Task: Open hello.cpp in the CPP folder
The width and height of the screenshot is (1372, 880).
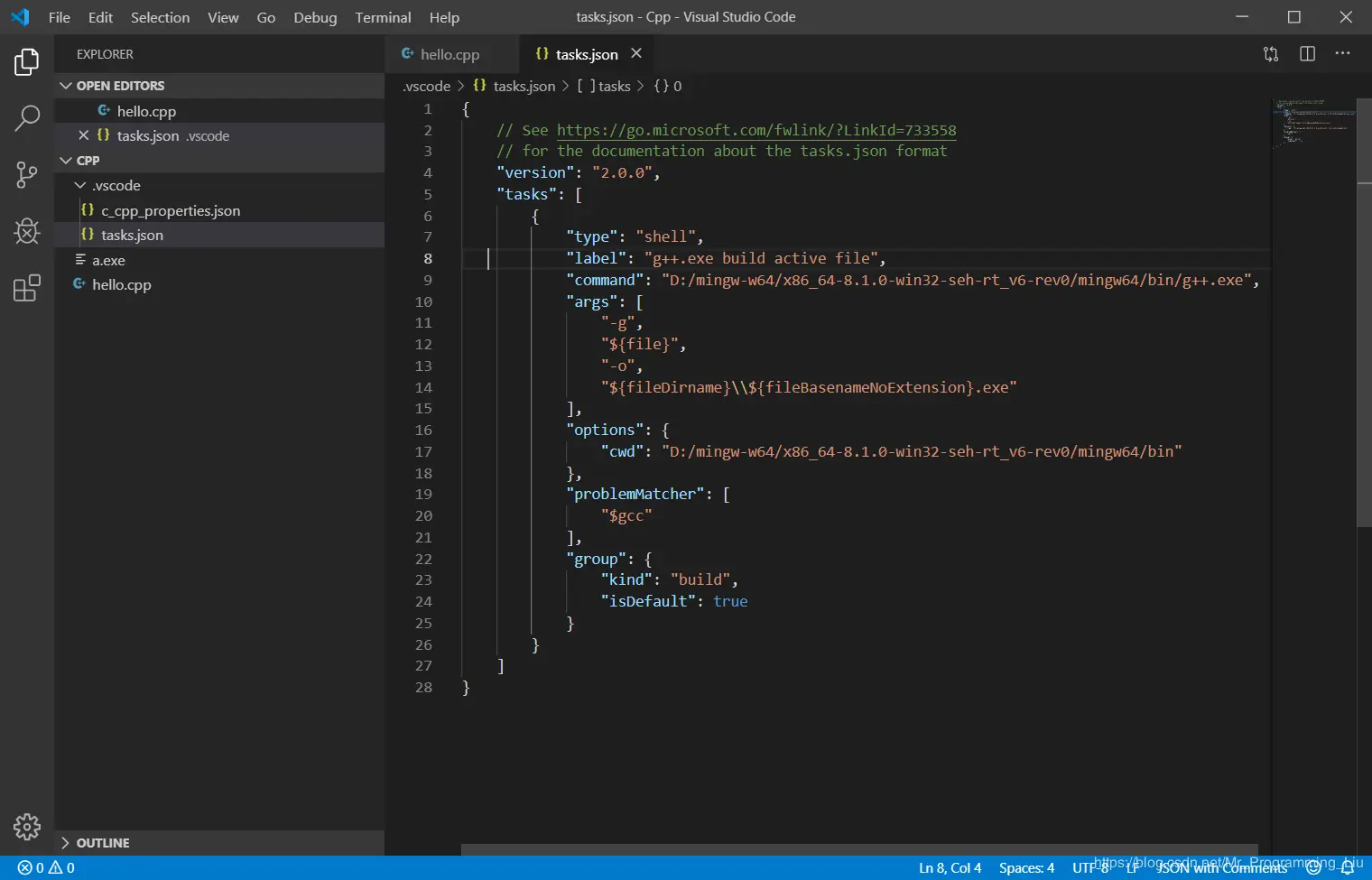Action: tap(219, 284)
